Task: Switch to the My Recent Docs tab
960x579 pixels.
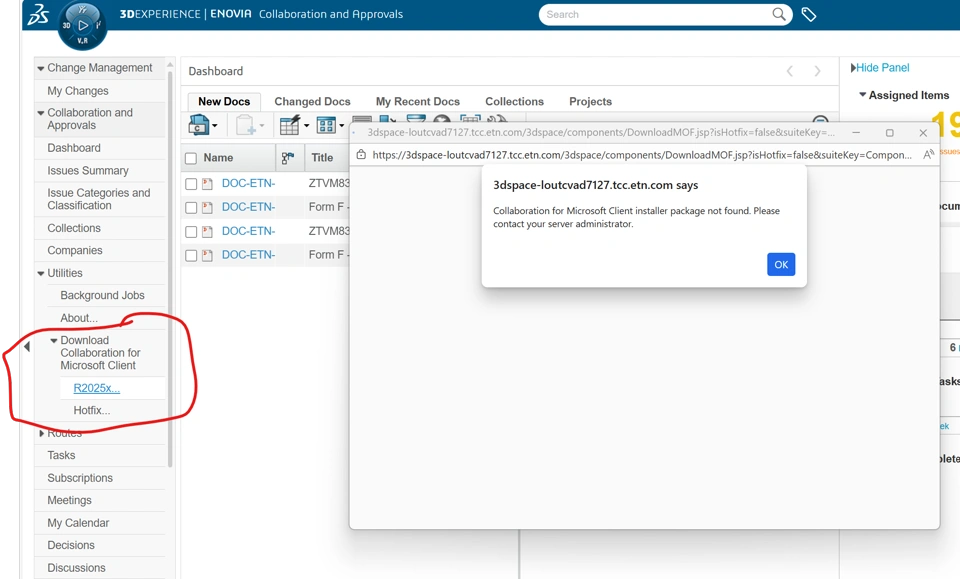Action: click(x=418, y=102)
